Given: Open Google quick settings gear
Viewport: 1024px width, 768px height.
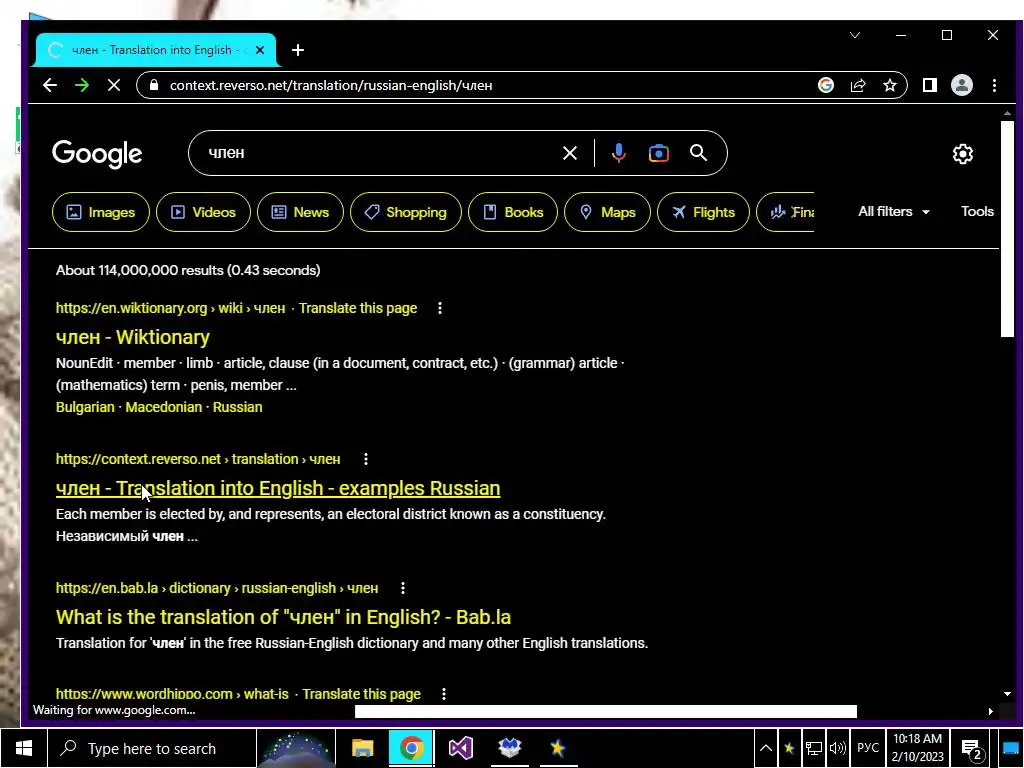Looking at the screenshot, I should coord(963,154).
